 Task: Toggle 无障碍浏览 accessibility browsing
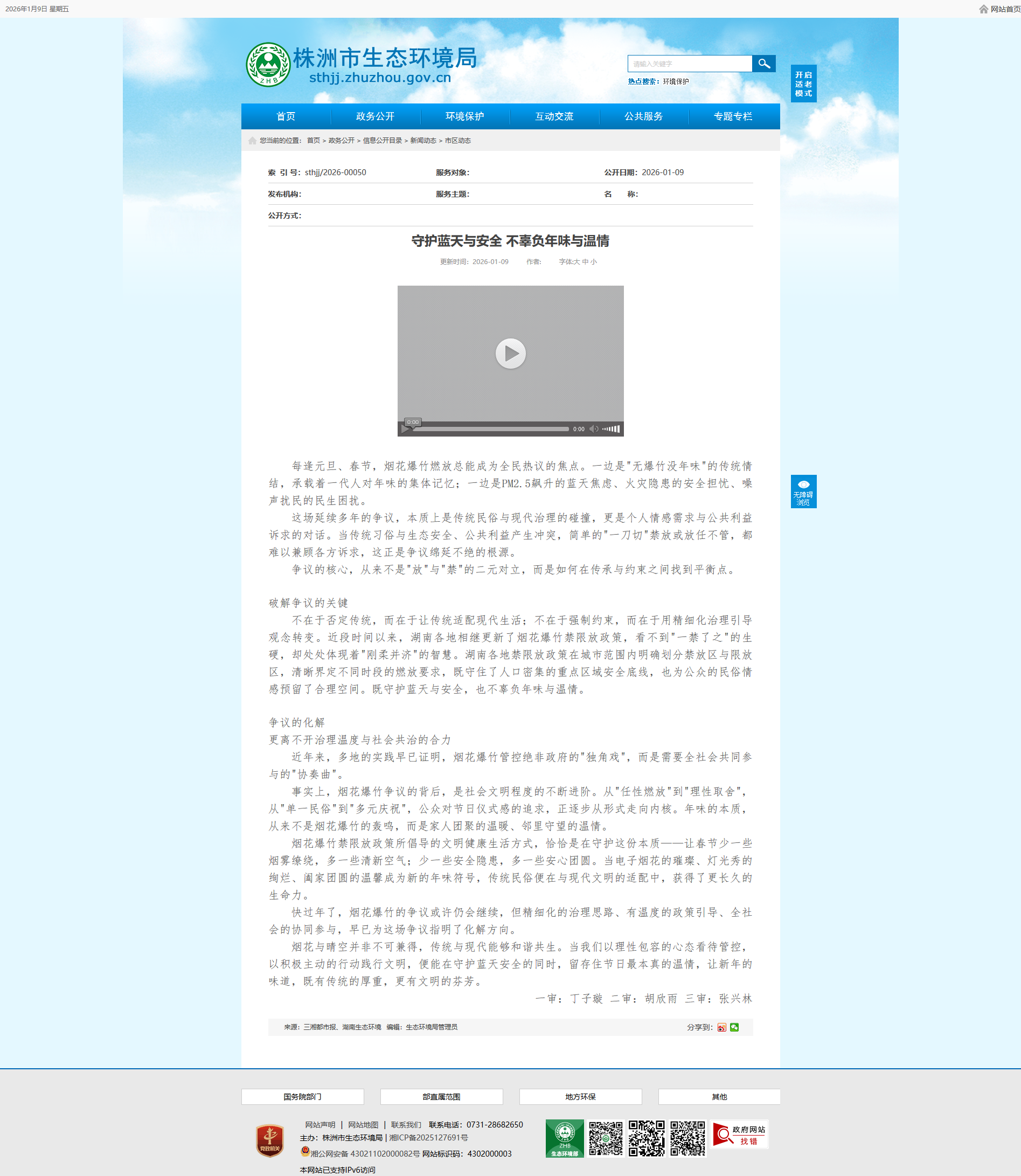point(803,492)
